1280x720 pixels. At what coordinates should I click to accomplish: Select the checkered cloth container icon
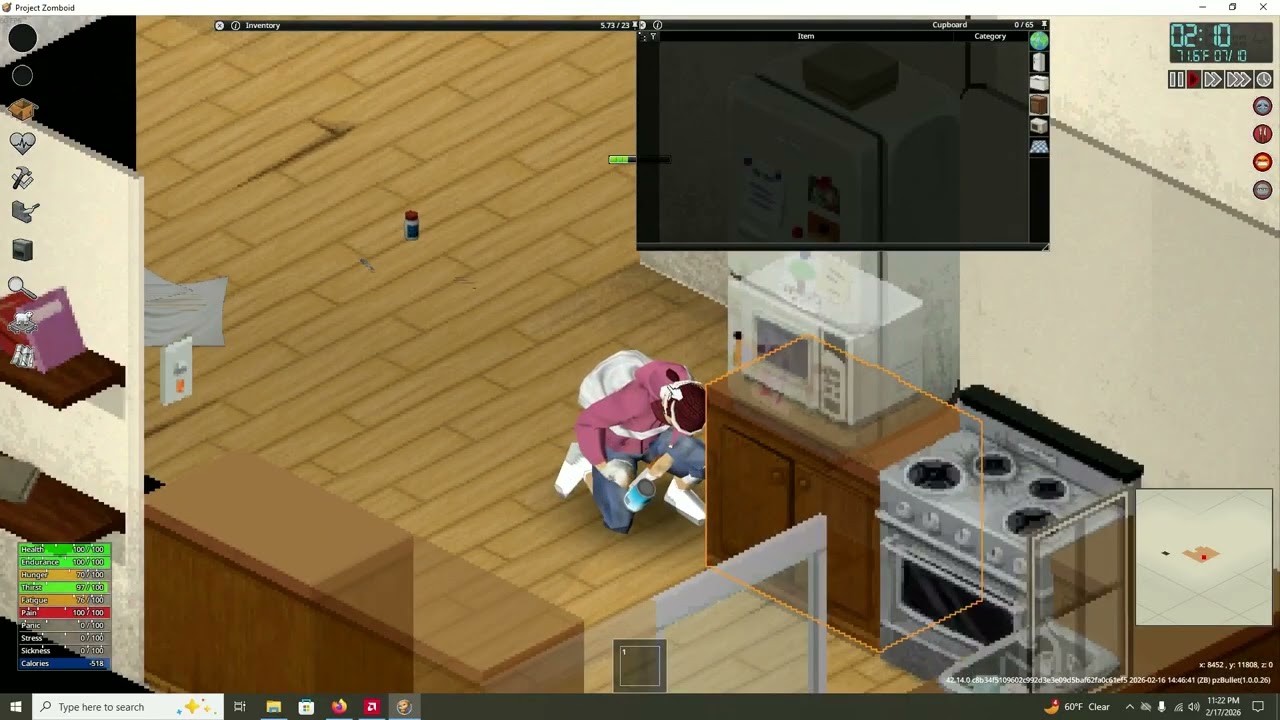(x=1039, y=147)
